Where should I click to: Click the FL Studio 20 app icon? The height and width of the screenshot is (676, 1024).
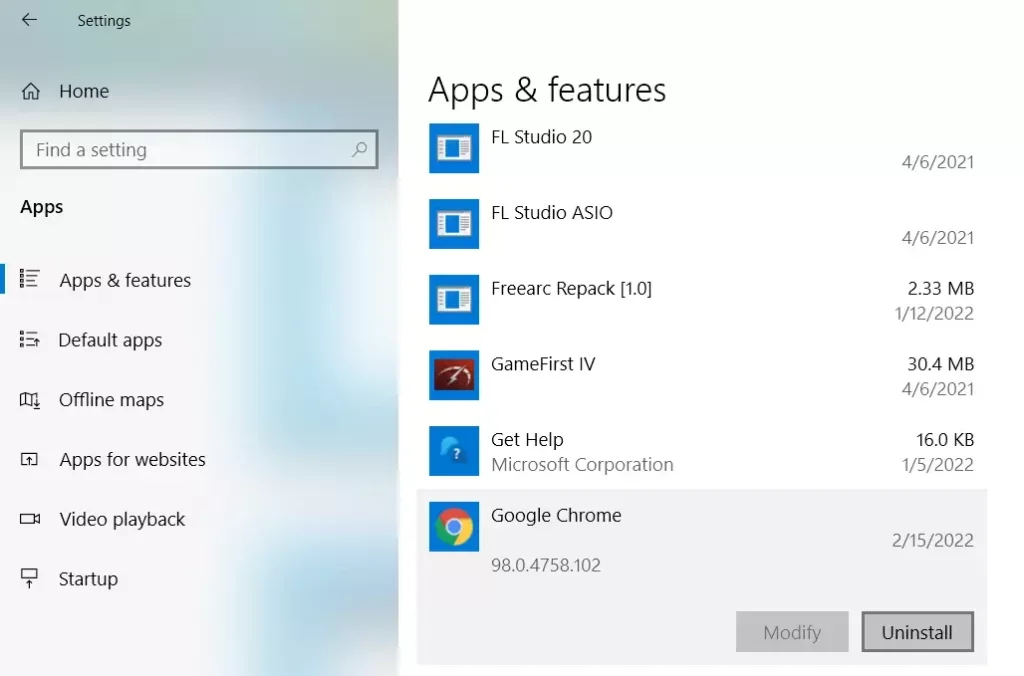pos(454,148)
